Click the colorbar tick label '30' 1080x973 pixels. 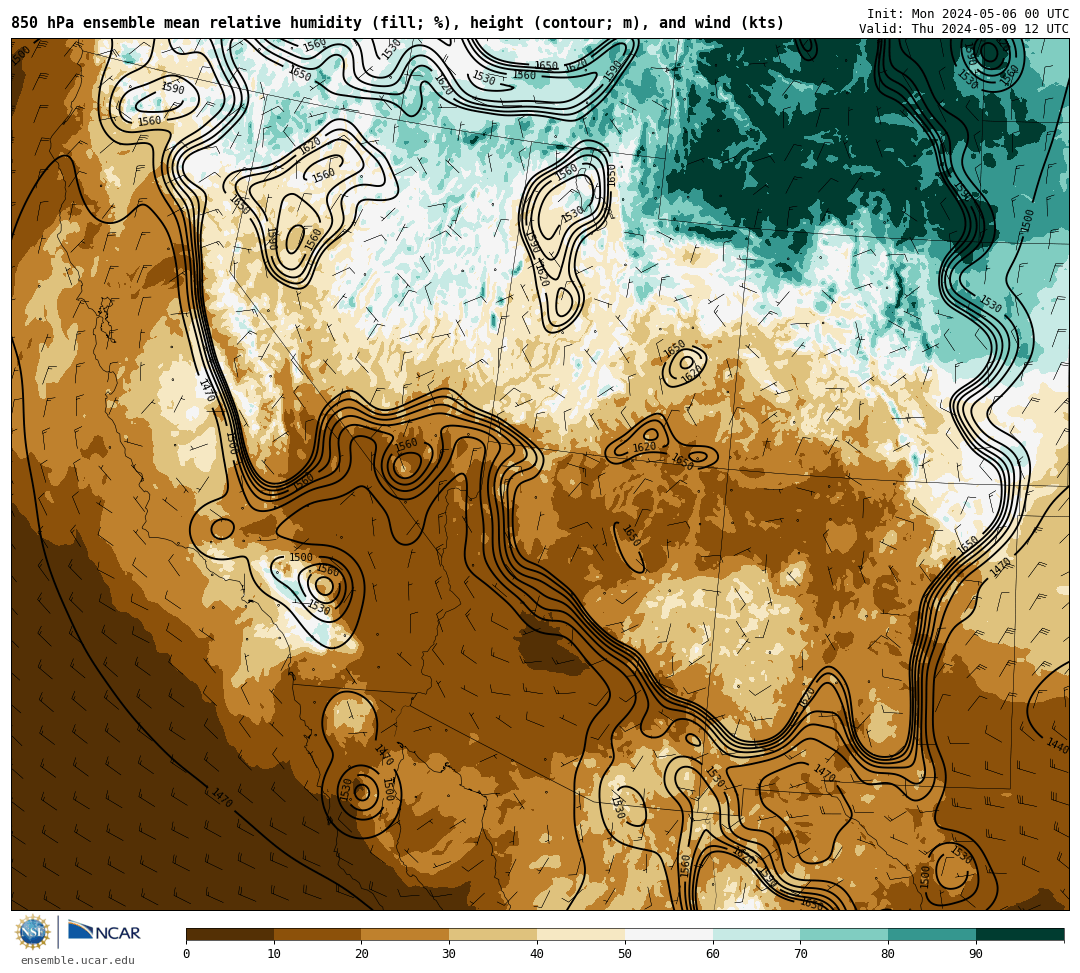449,954
